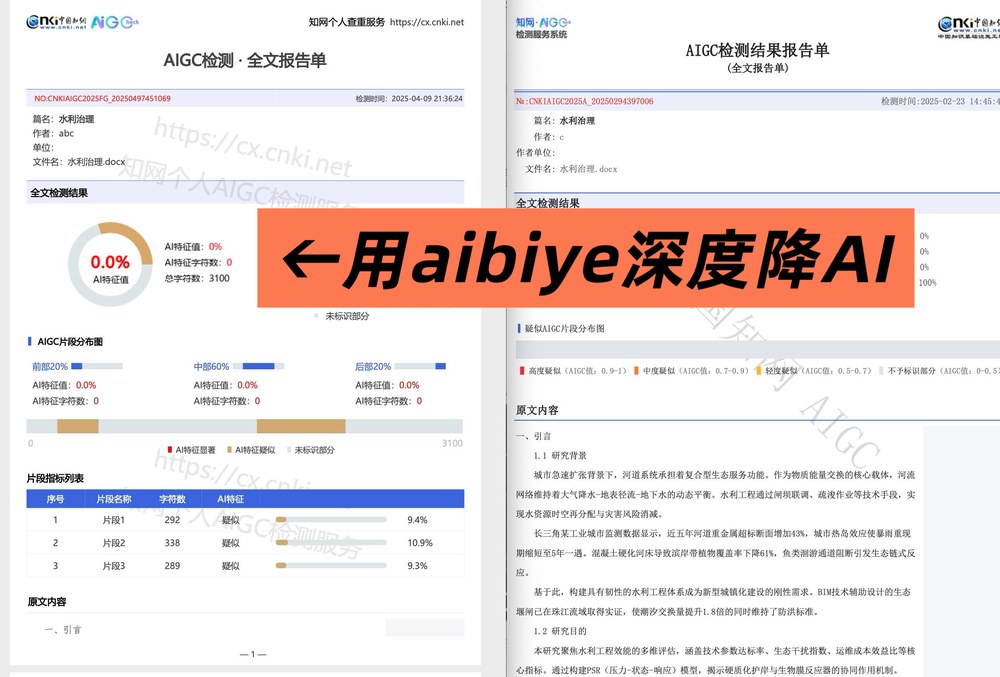Click the 338 character count cell
This screenshot has width=1000, height=677.
coord(172,542)
